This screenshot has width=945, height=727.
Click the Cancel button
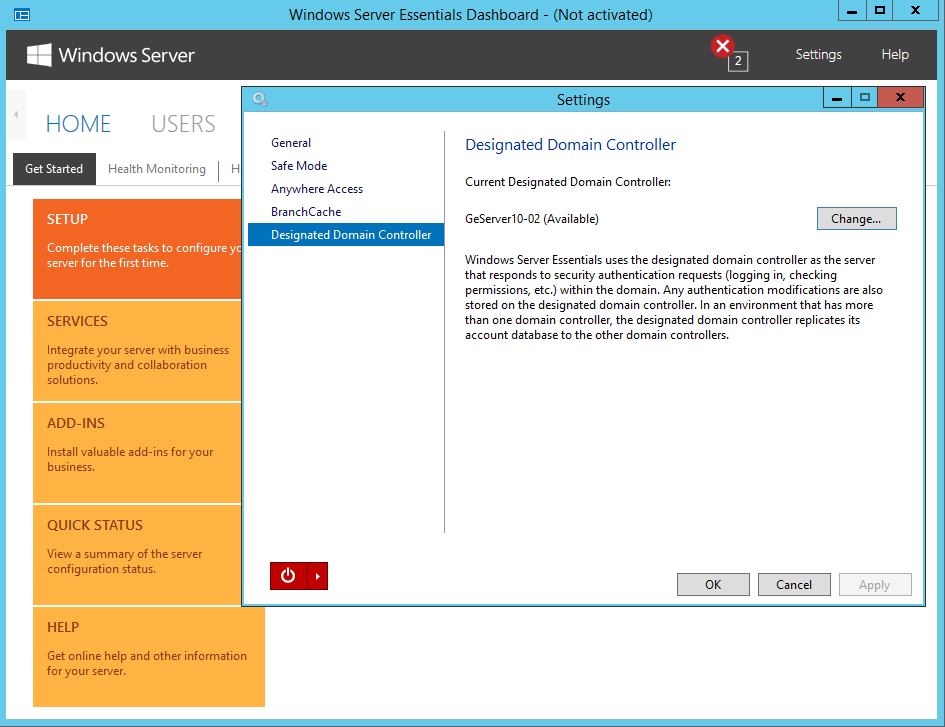click(794, 584)
